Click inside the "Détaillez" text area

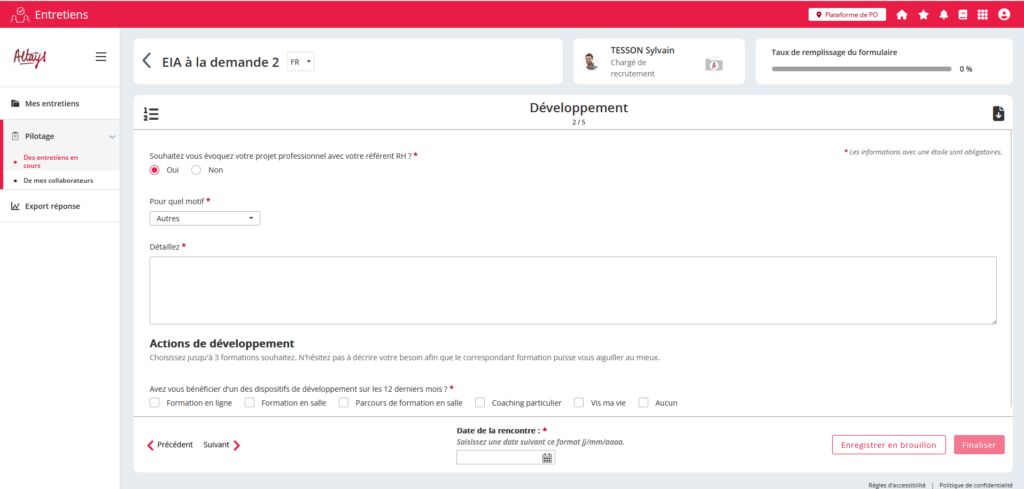572,290
